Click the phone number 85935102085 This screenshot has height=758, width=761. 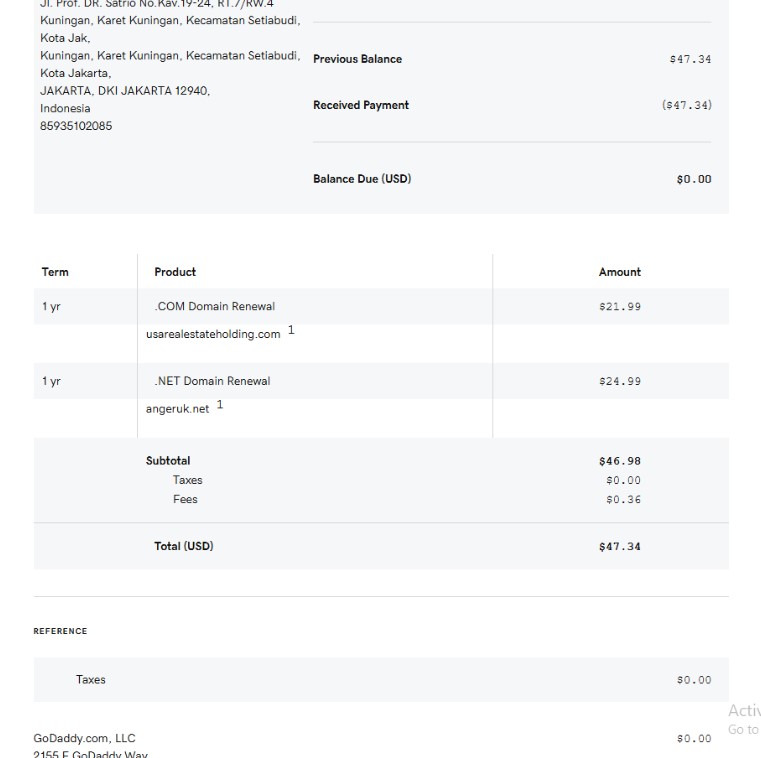click(x=76, y=126)
